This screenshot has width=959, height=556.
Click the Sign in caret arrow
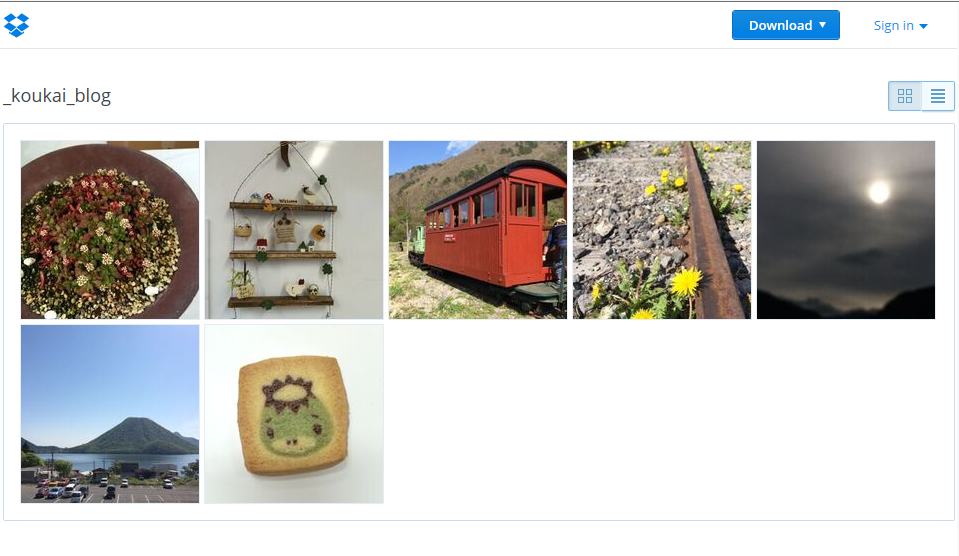(924, 26)
